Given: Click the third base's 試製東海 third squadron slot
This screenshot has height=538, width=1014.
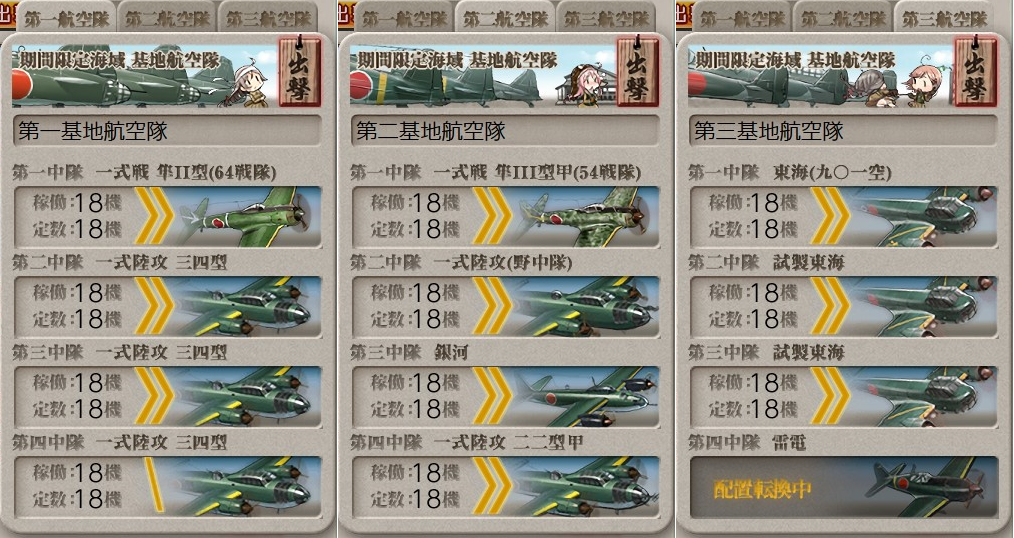Looking at the screenshot, I should [x=844, y=396].
